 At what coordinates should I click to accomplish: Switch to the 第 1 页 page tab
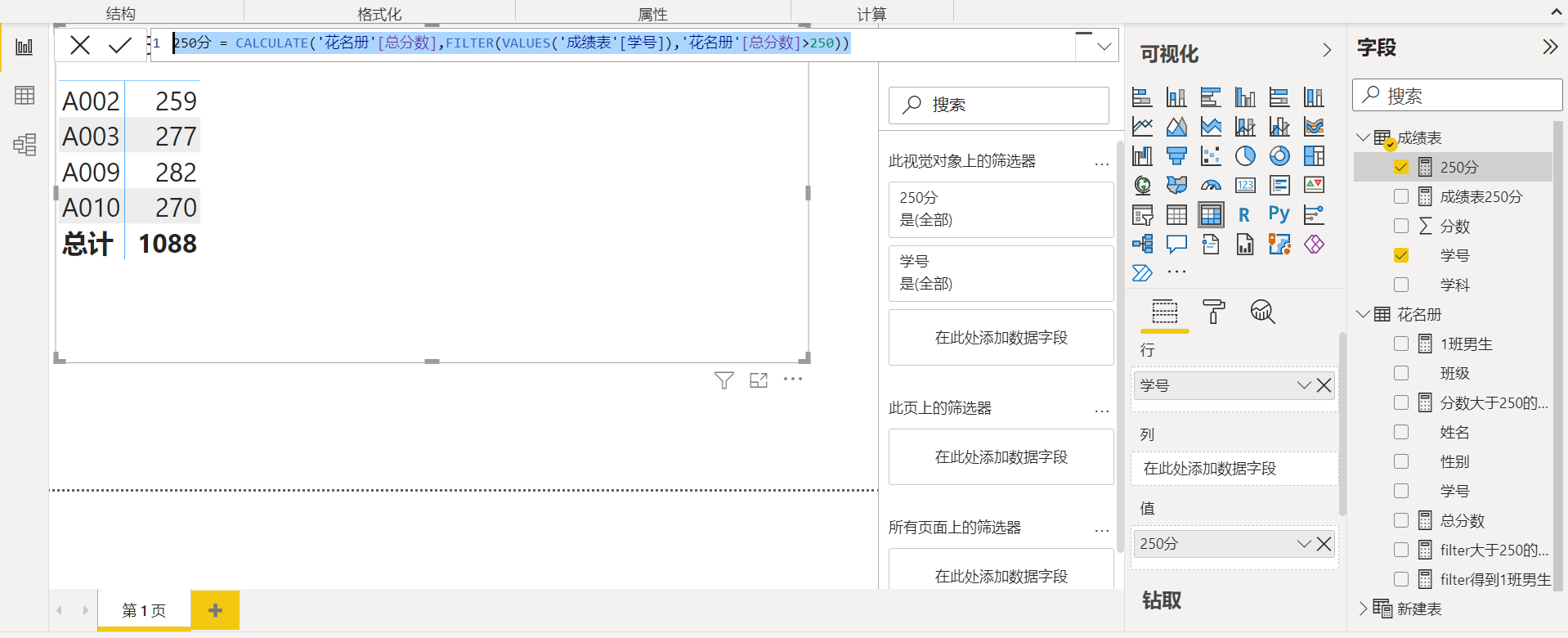[144, 610]
